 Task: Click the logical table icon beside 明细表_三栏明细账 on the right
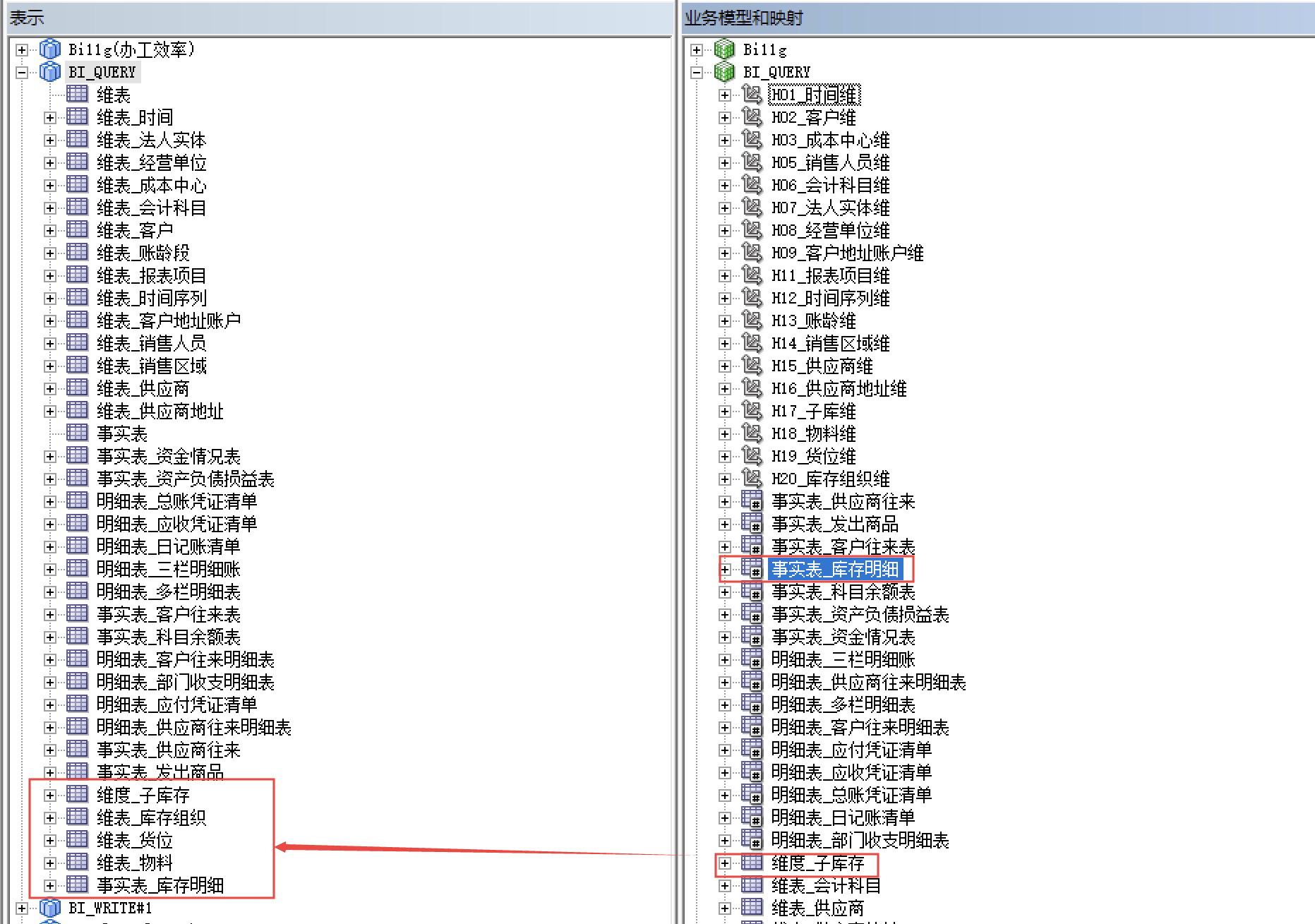(x=752, y=659)
